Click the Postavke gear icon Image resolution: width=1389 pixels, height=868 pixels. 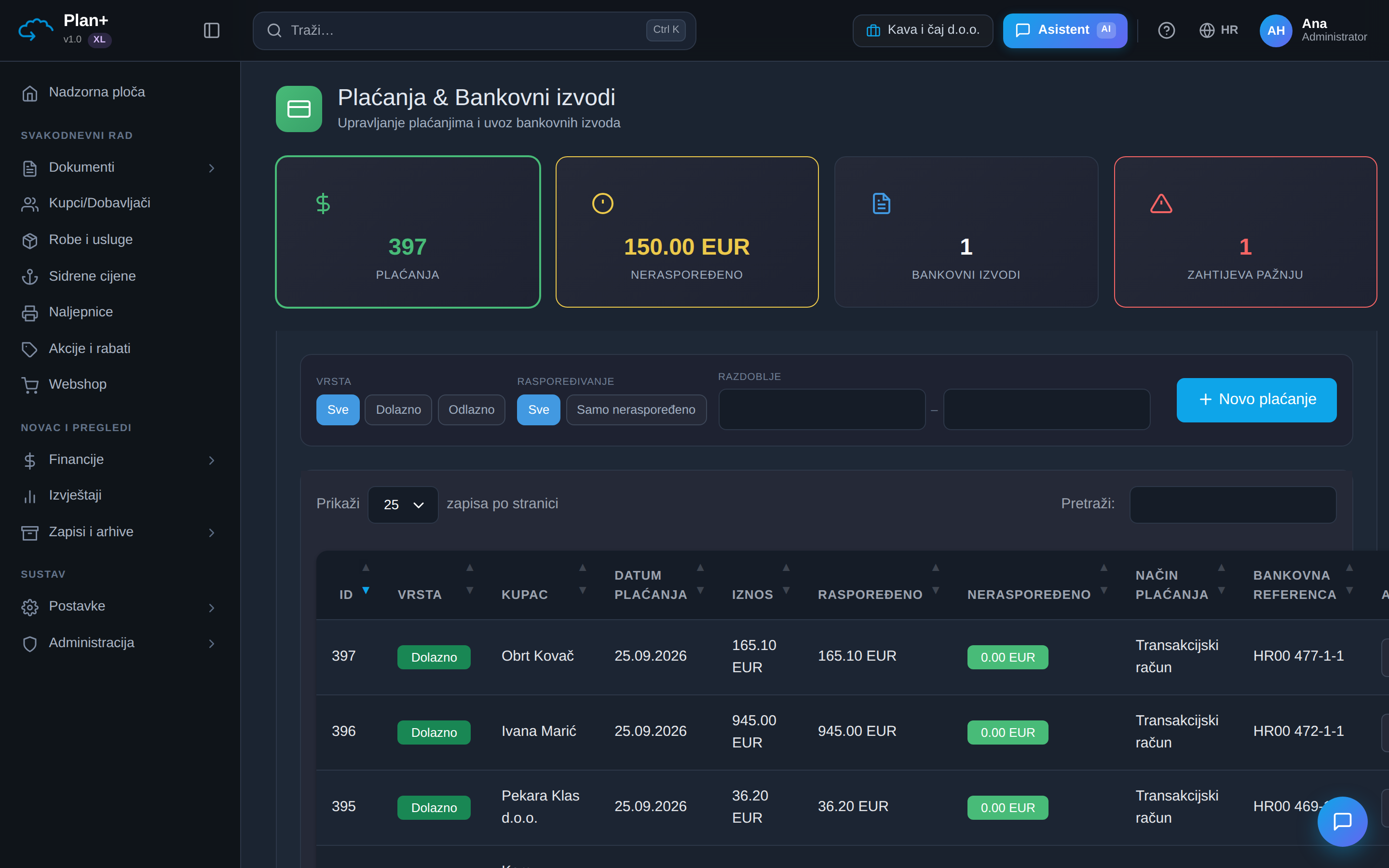pyautogui.click(x=30, y=608)
